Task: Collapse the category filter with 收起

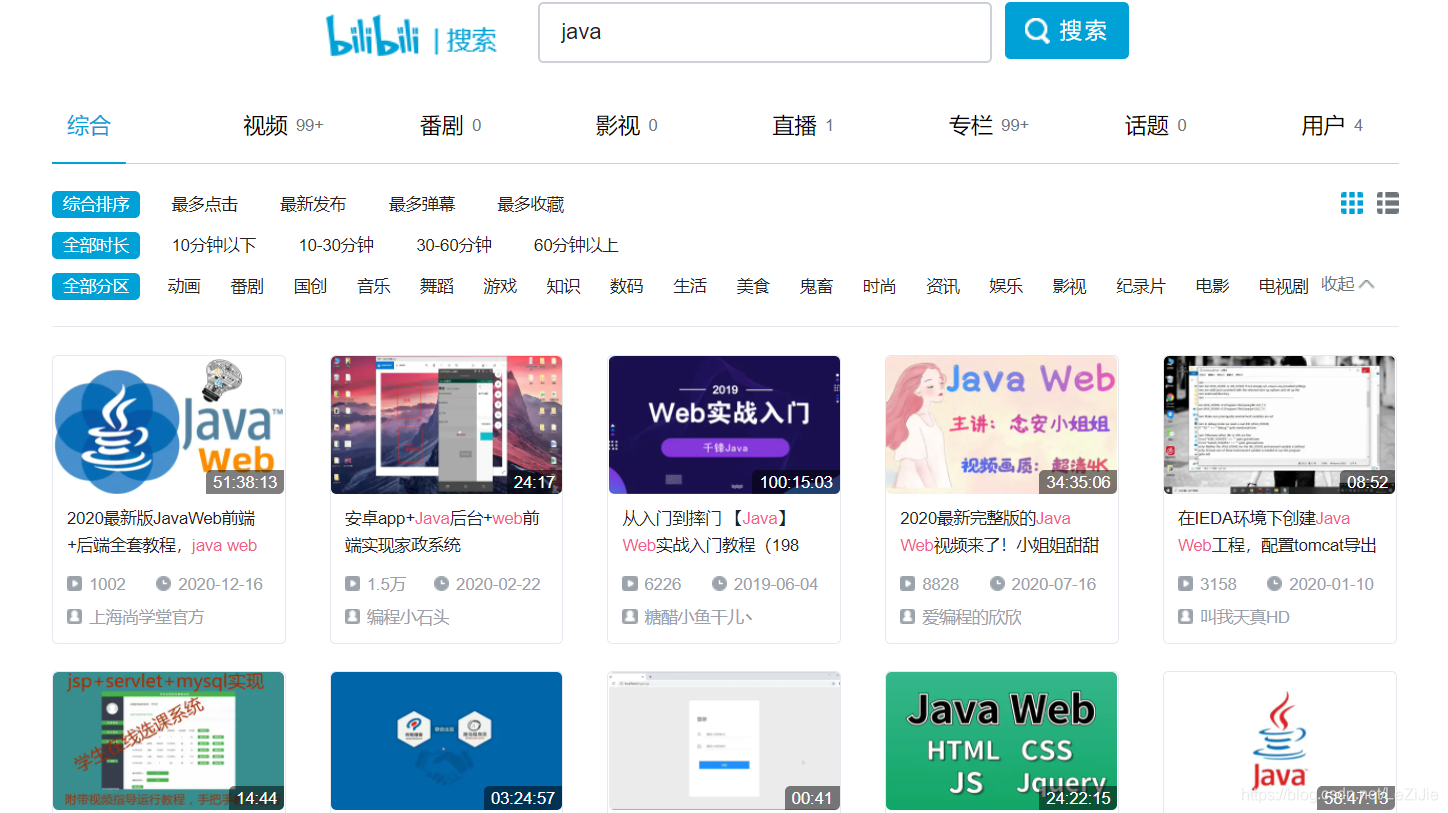Action: [x=1348, y=284]
